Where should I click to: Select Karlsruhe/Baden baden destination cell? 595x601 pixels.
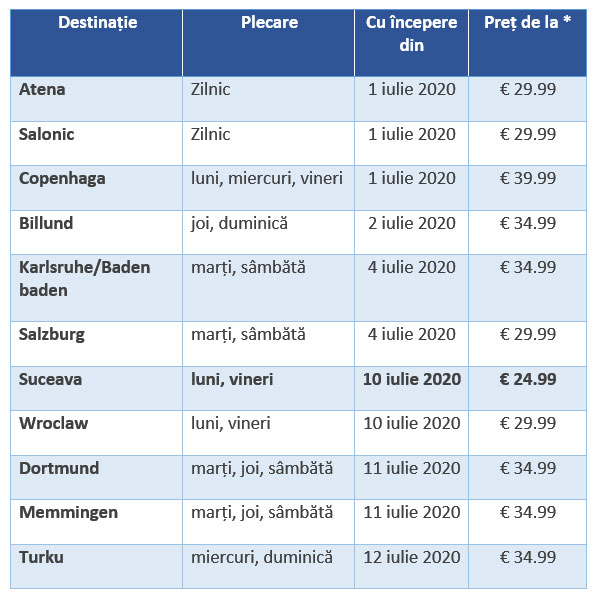(96, 288)
